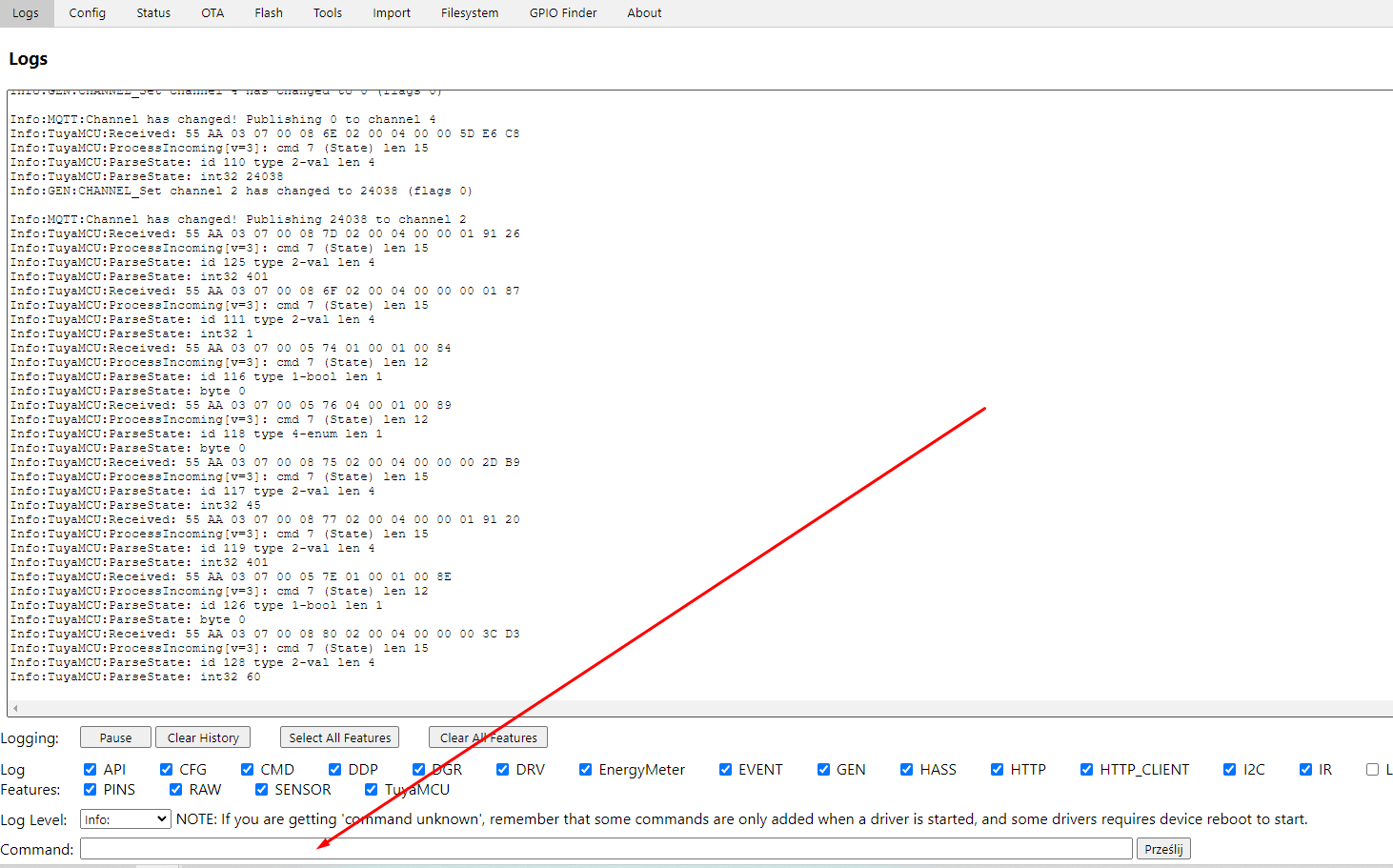Select all log features
Image resolution: width=1393 pixels, height=868 pixels.
coord(339,737)
